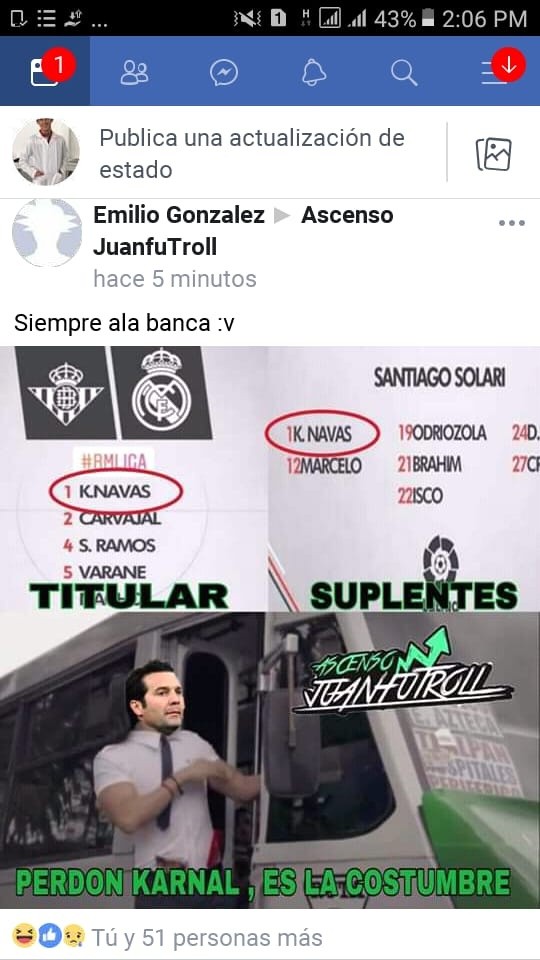Open the News Feed tab icon
This screenshot has width=540, height=960.
[x=44, y=72]
